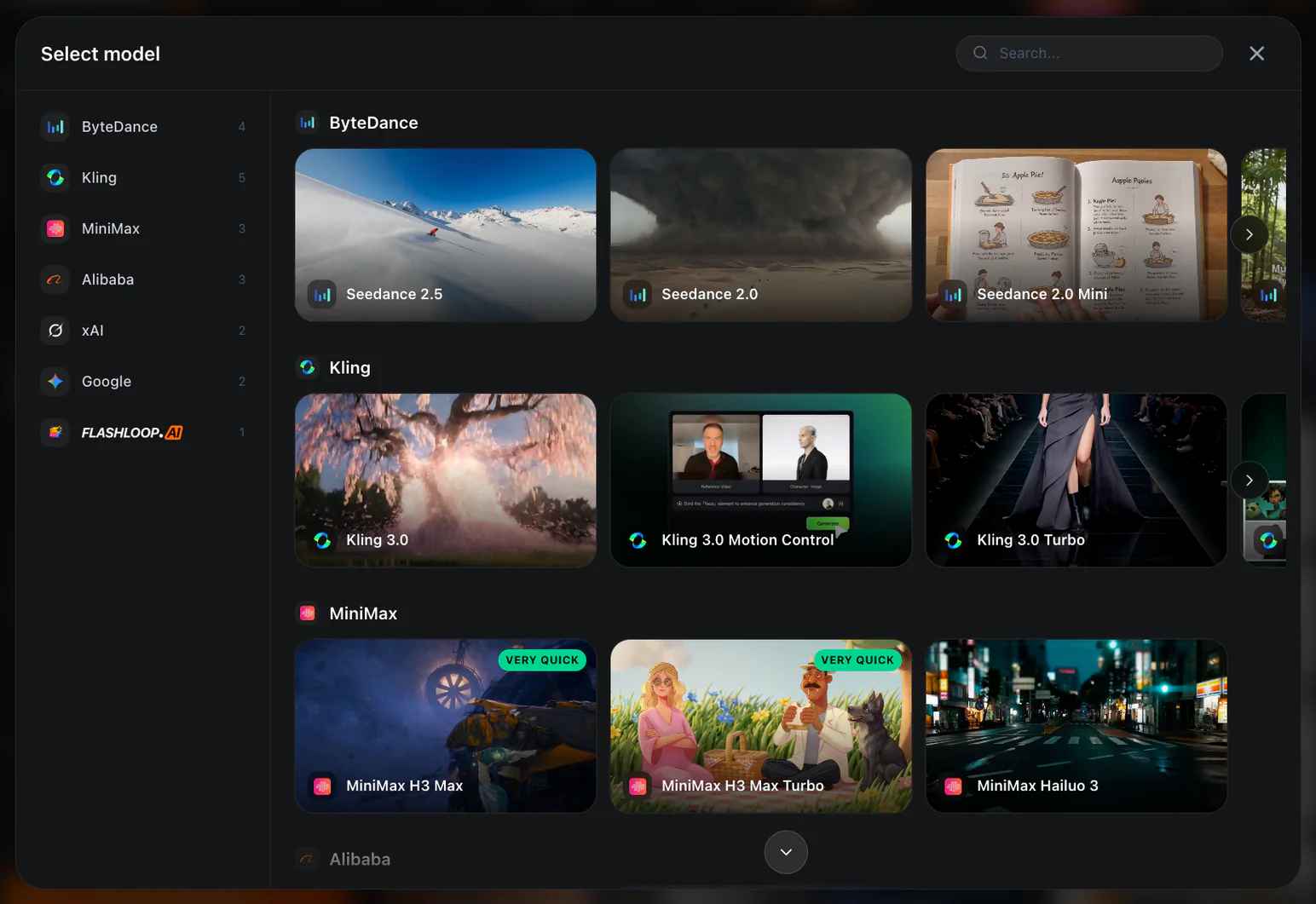The image size is (1316, 904).
Task: Click the ByteDance section header icon
Action: pos(308,123)
